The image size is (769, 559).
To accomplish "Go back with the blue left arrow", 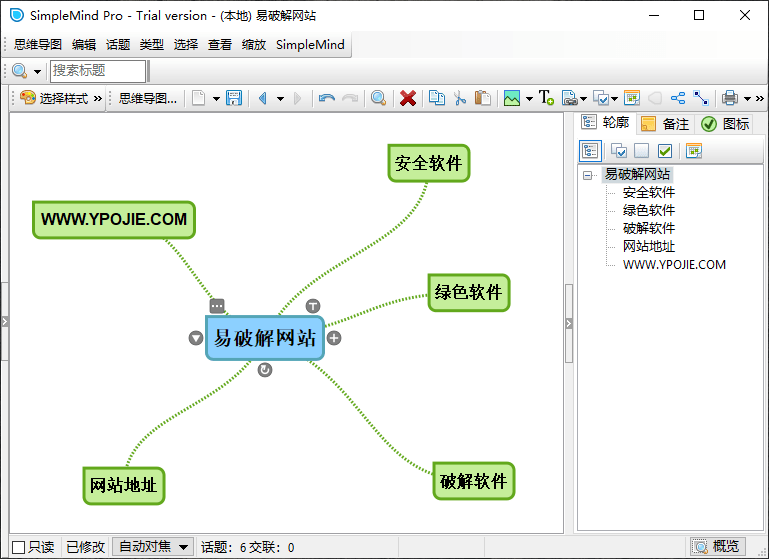I will click(x=263, y=99).
